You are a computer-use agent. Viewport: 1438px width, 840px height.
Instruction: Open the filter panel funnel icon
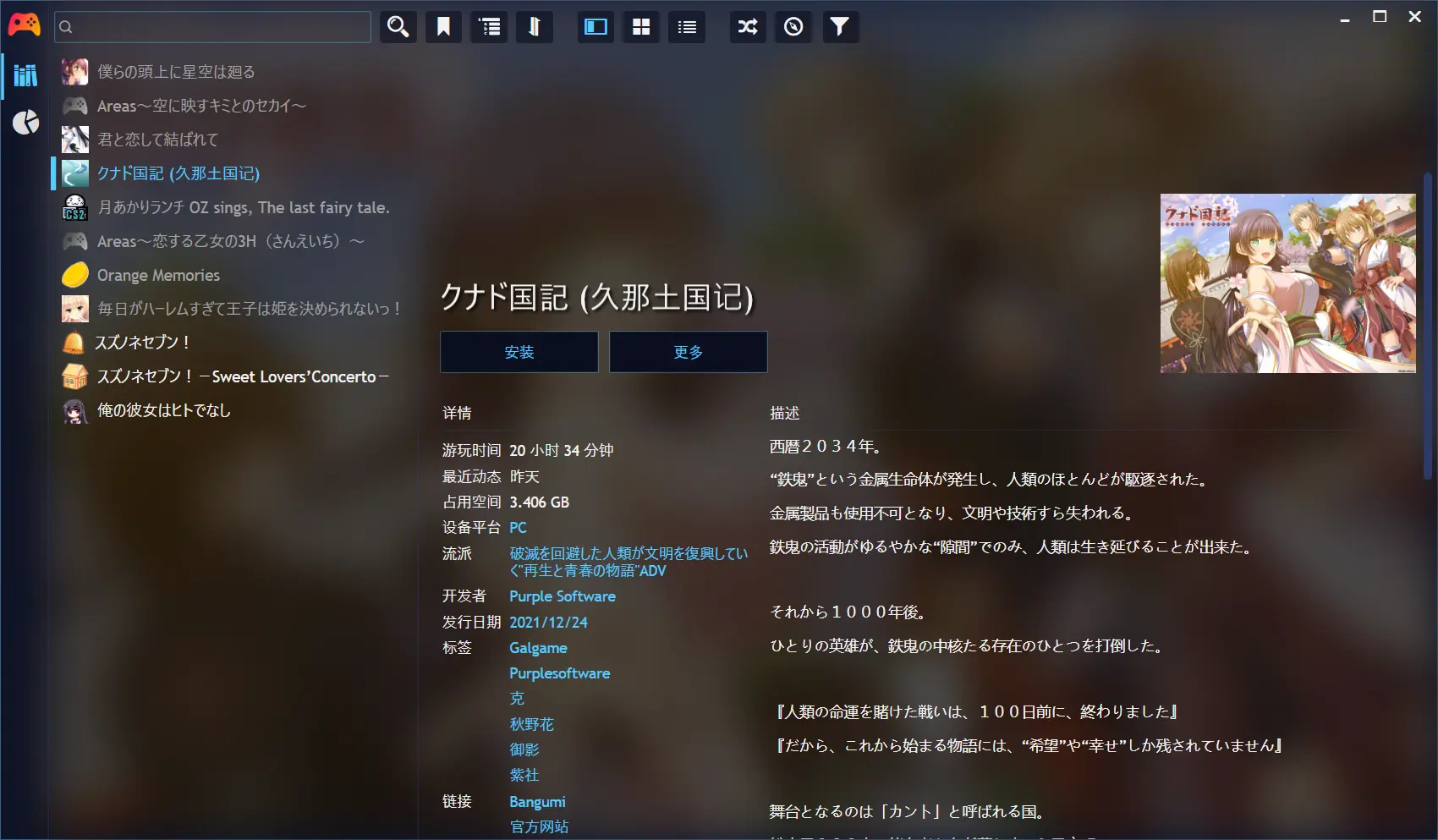click(839, 27)
